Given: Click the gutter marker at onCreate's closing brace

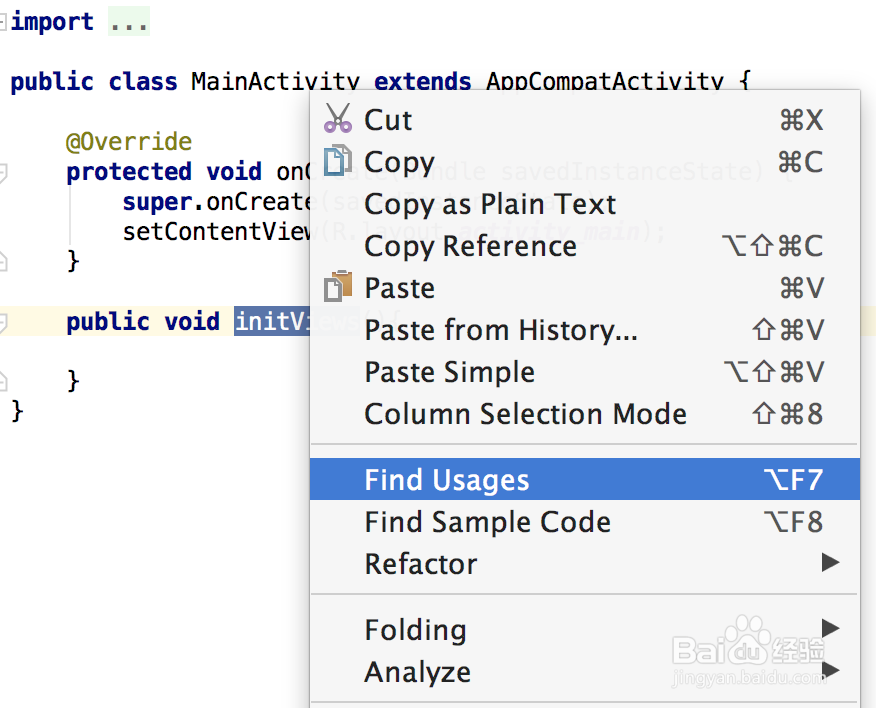Looking at the screenshot, I should 3,261.
